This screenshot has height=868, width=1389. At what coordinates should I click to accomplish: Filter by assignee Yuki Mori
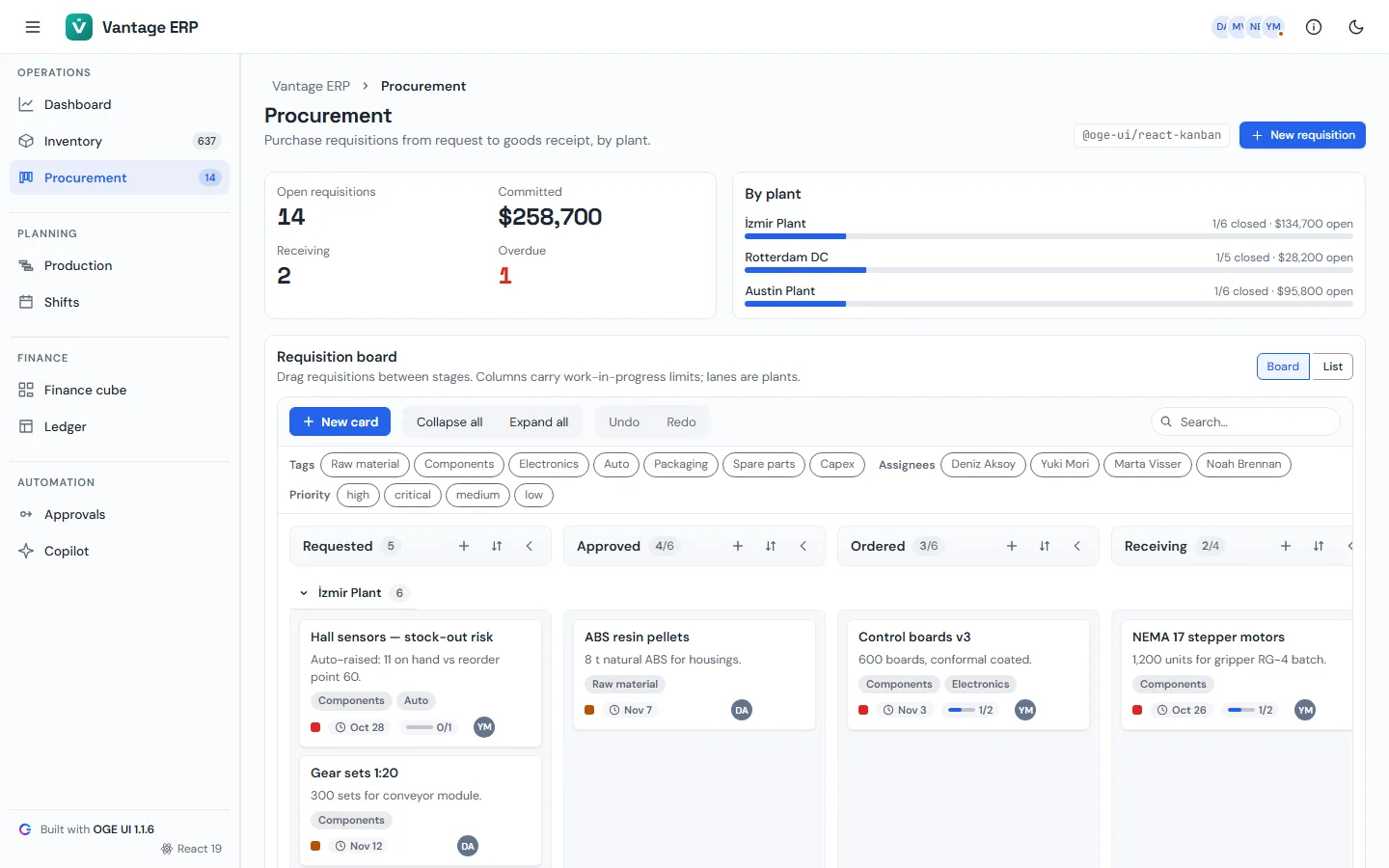tap(1065, 464)
